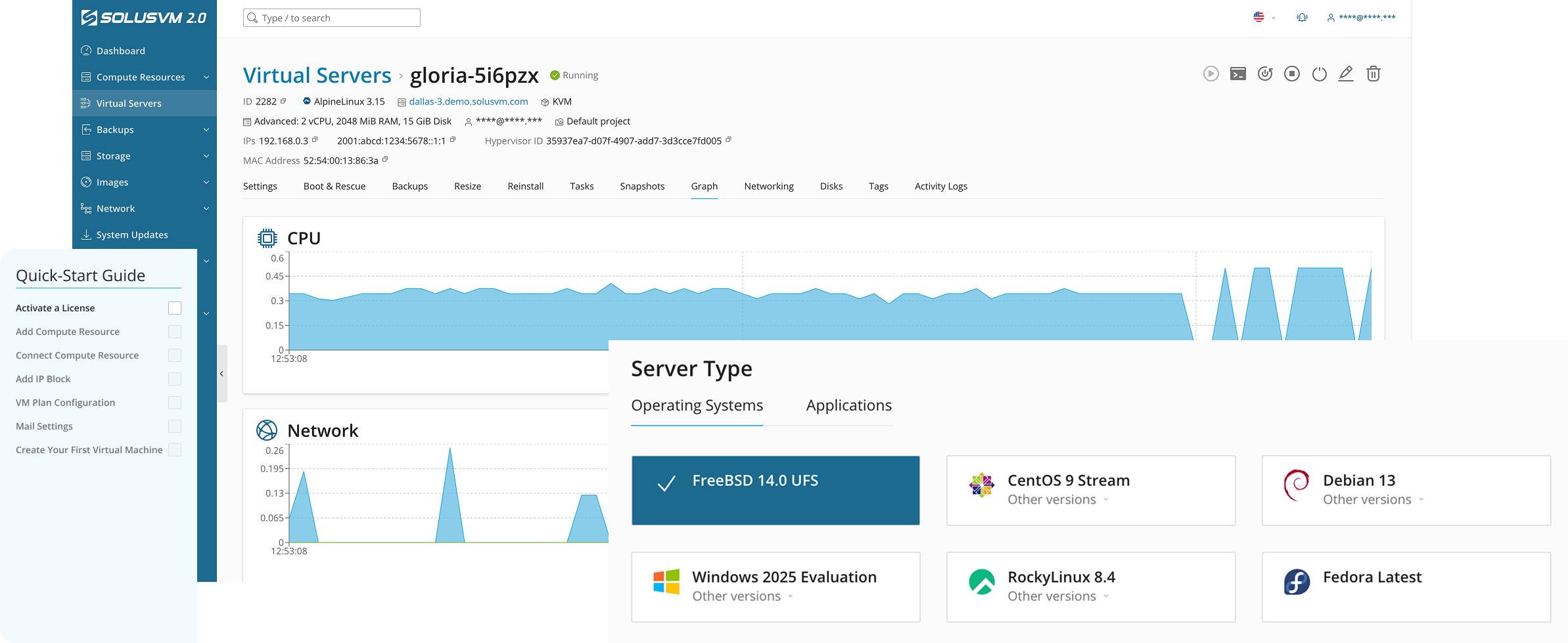Open the dallas-3.demo.solusvm.com link
The height and width of the screenshot is (643, 1568).
tap(469, 102)
